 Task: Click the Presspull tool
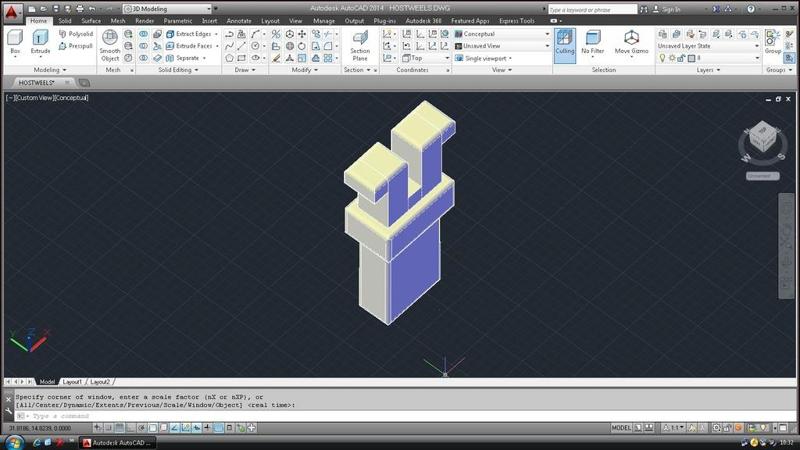[75, 46]
